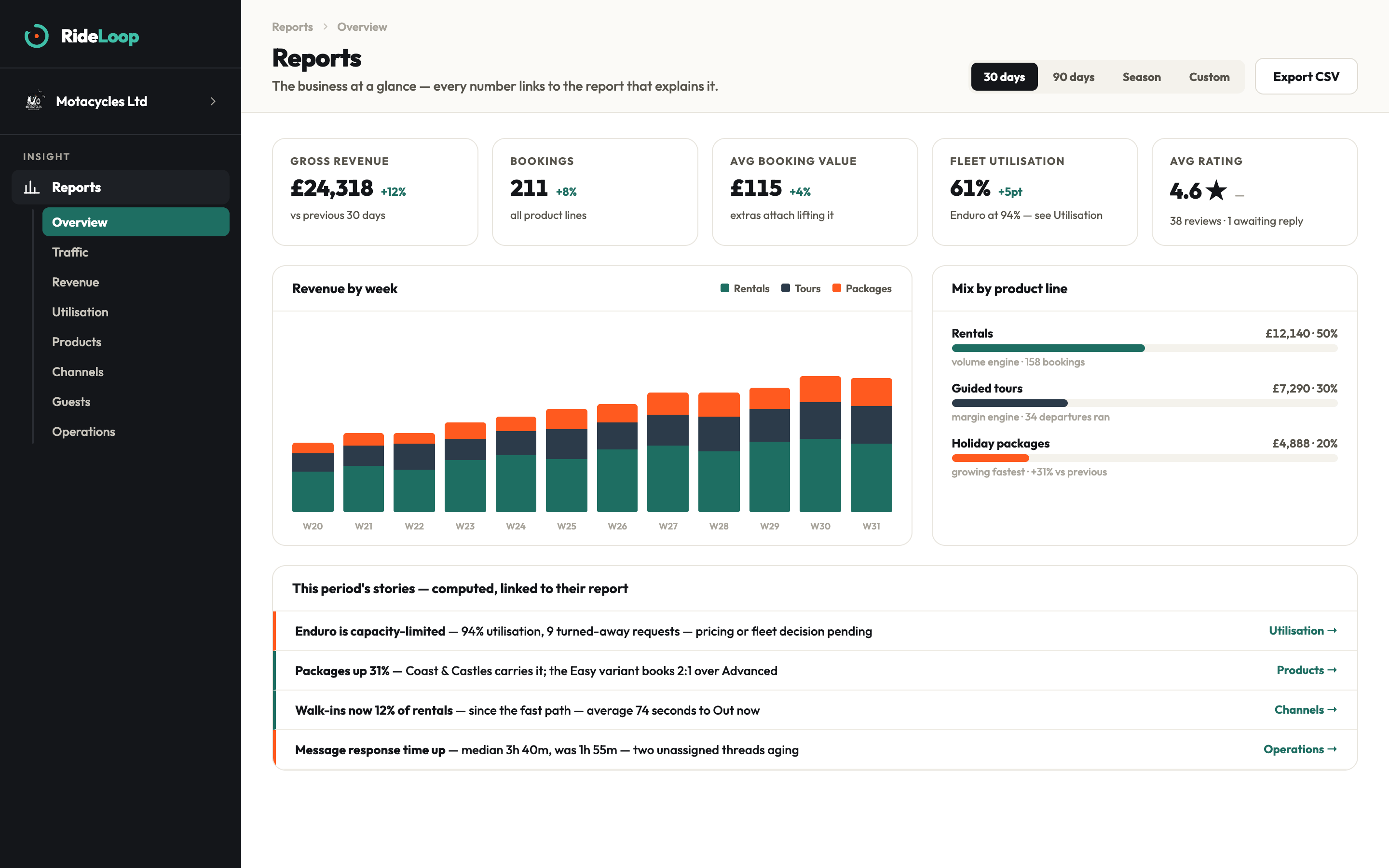The height and width of the screenshot is (868, 1389).
Task: Open the Products report in sidebar
Action: pyautogui.click(x=136, y=341)
